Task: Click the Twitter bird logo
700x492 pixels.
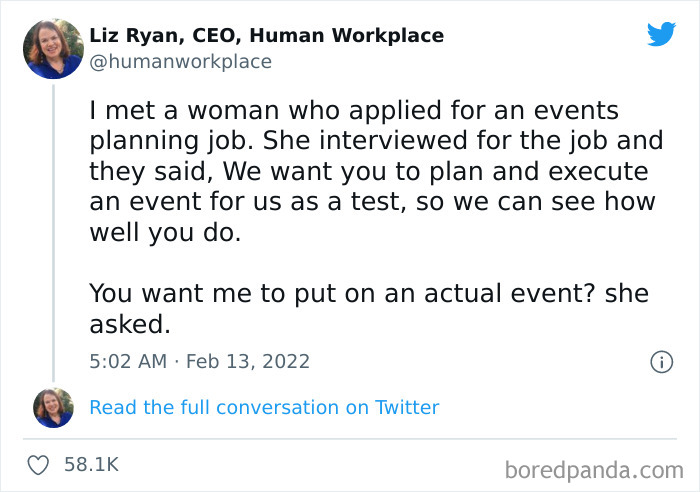Action: 661,35
